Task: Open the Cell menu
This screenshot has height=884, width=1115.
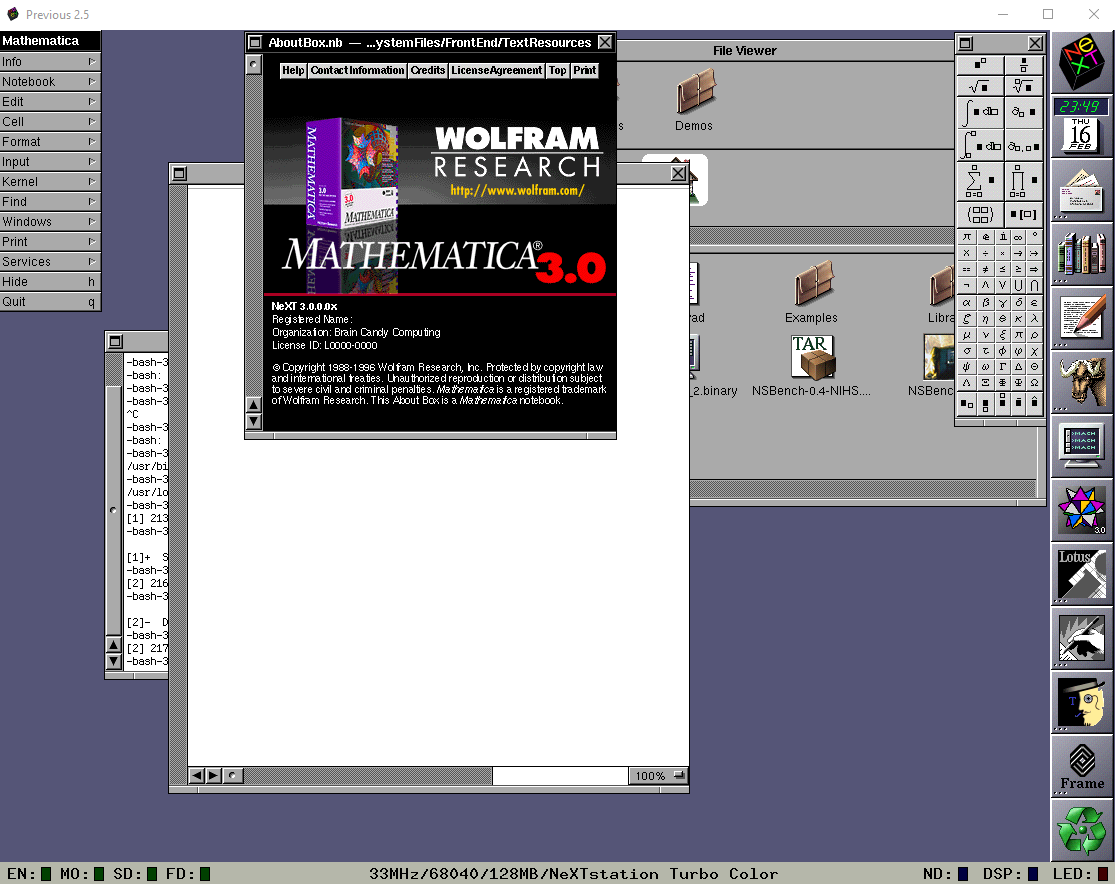Action: coord(50,122)
